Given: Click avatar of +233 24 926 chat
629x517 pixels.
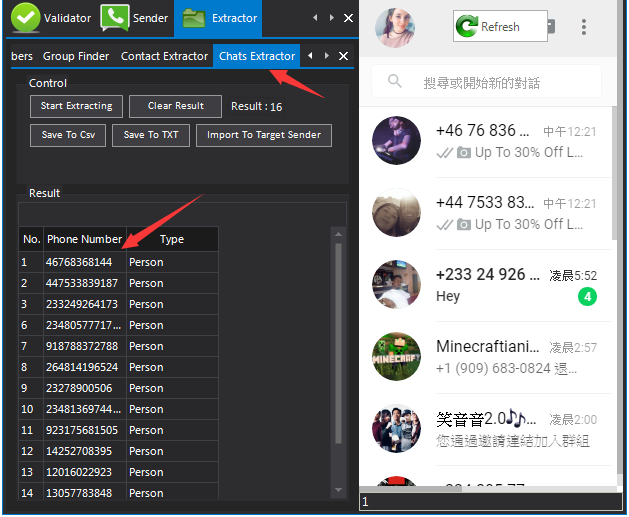Looking at the screenshot, I should 396,284.
